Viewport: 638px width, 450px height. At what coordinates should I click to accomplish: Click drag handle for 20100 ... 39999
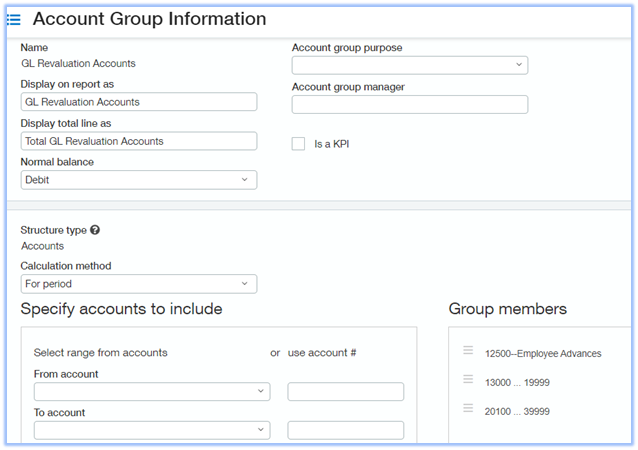(468, 409)
